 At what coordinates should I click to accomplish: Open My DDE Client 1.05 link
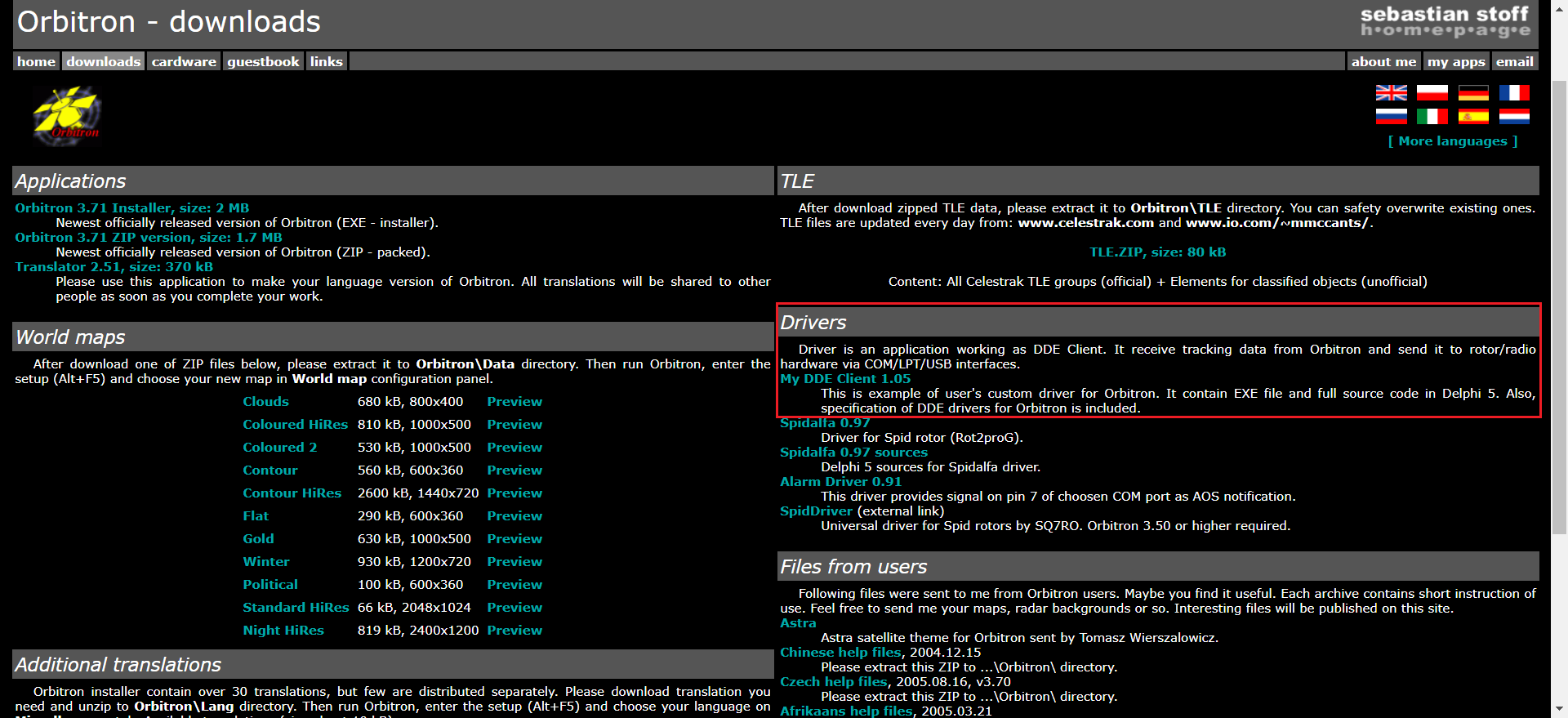pyautogui.click(x=844, y=379)
